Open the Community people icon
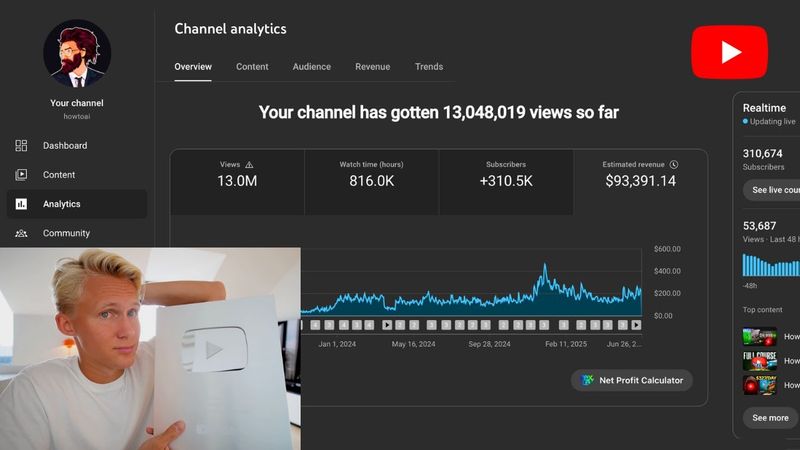The width and height of the screenshot is (800, 450). click(21, 233)
